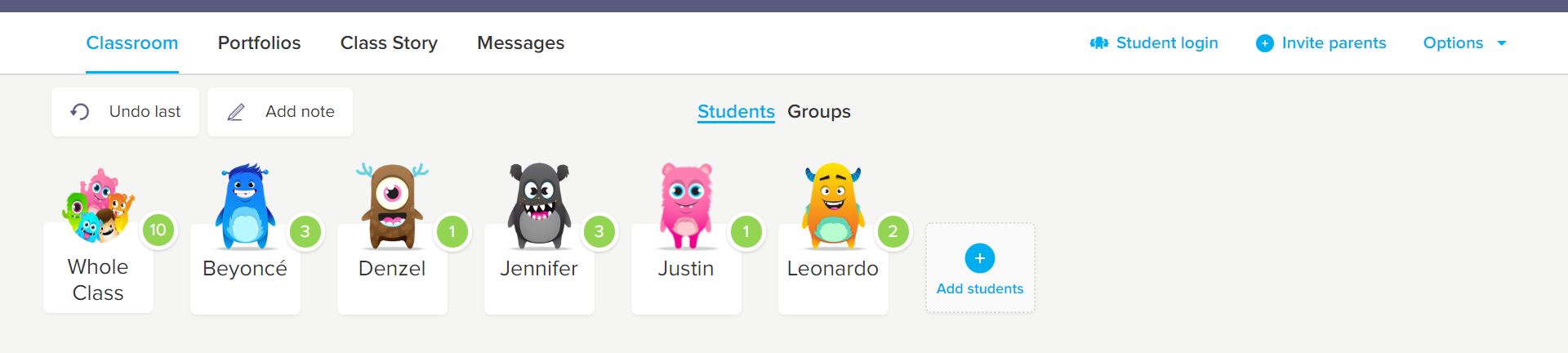Image resolution: width=1568 pixels, height=353 pixels.
Task: Click the Whole Class 10 points badge
Action: pos(158,230)
